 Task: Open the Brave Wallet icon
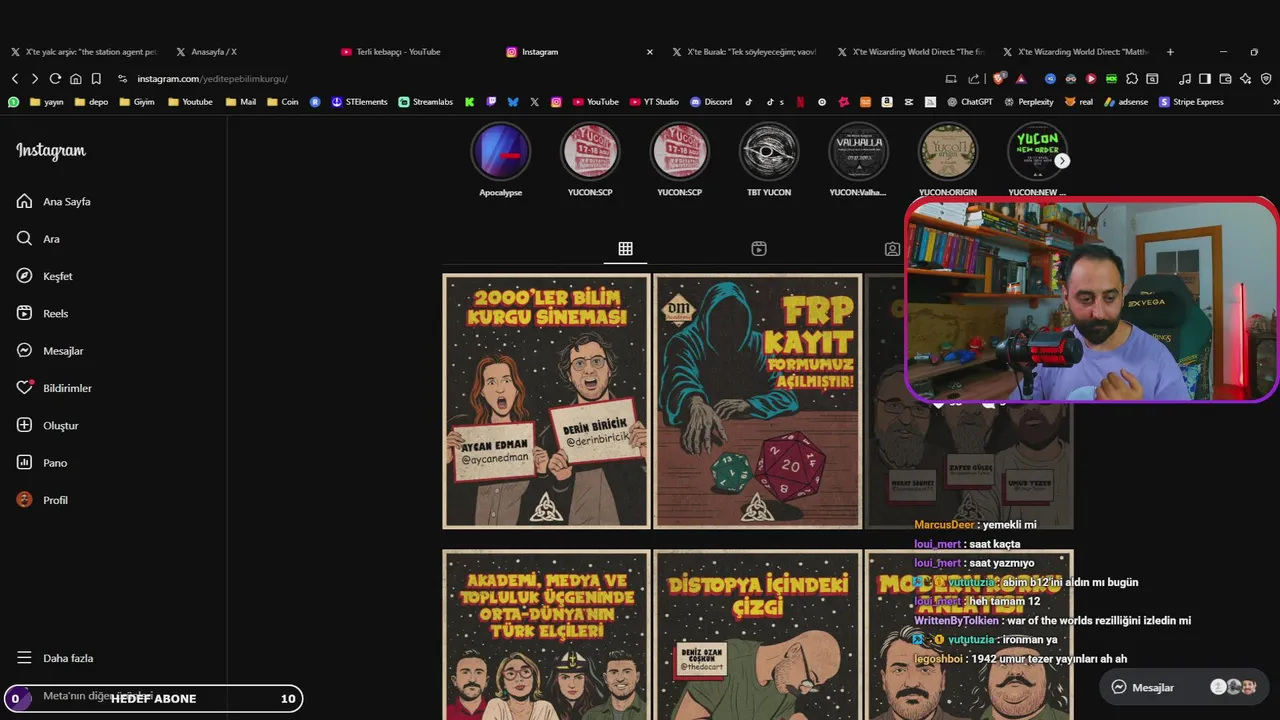coord(1225,79)
